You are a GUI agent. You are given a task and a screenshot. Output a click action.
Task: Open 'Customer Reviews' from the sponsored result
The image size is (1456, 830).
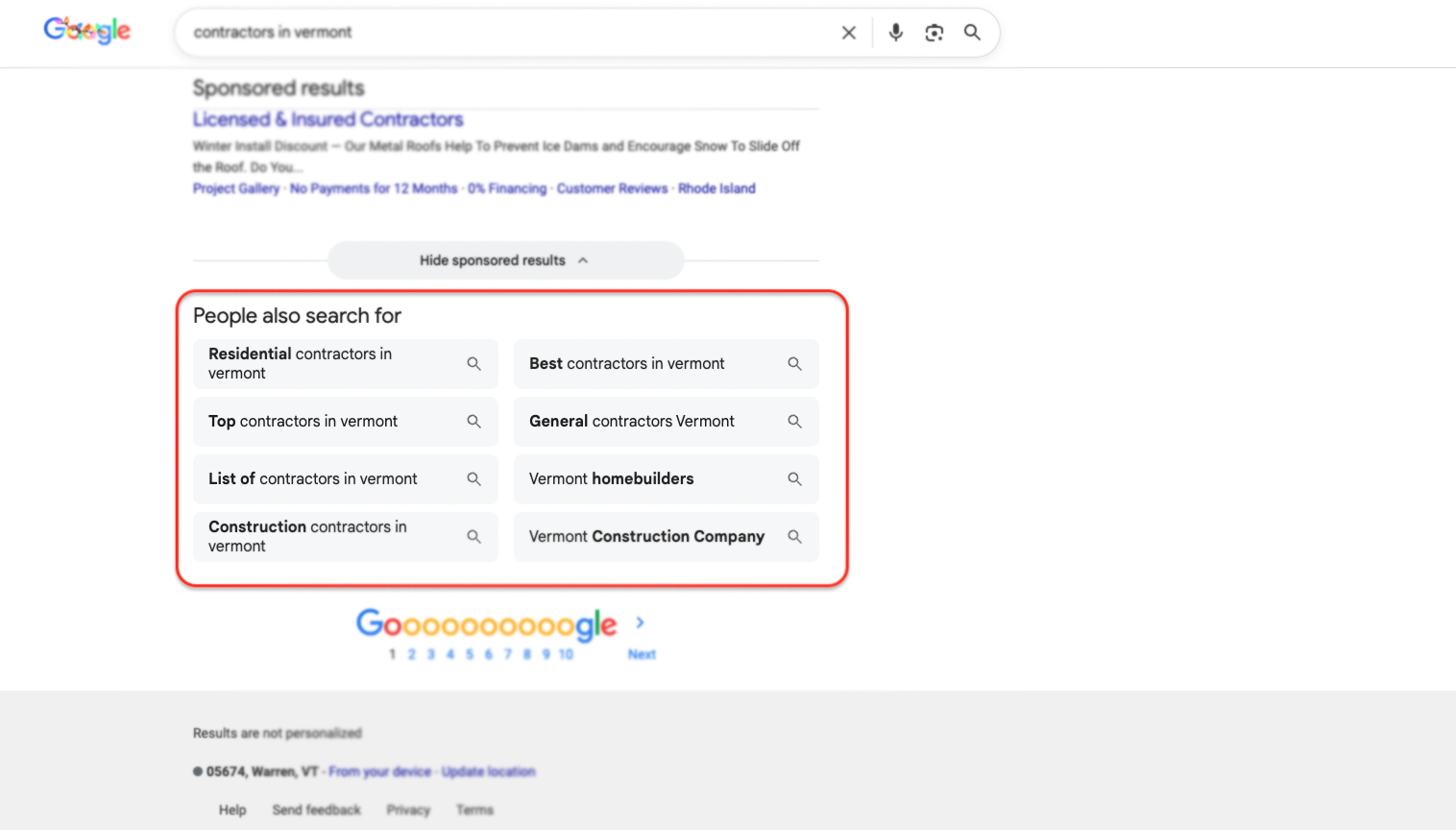pos(612,188)
